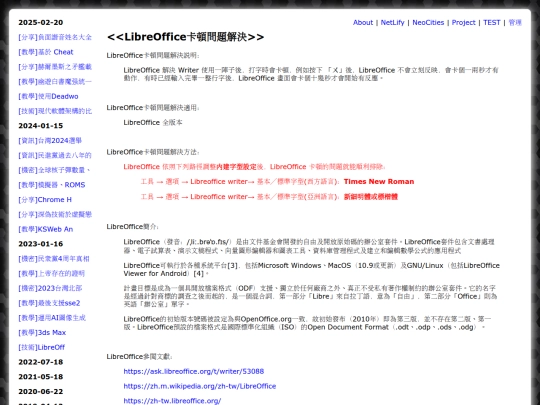Open the [分享]負面諧音姓名大全 article
Viewport: 540px width, 405px height.
(x=55, y=37)
